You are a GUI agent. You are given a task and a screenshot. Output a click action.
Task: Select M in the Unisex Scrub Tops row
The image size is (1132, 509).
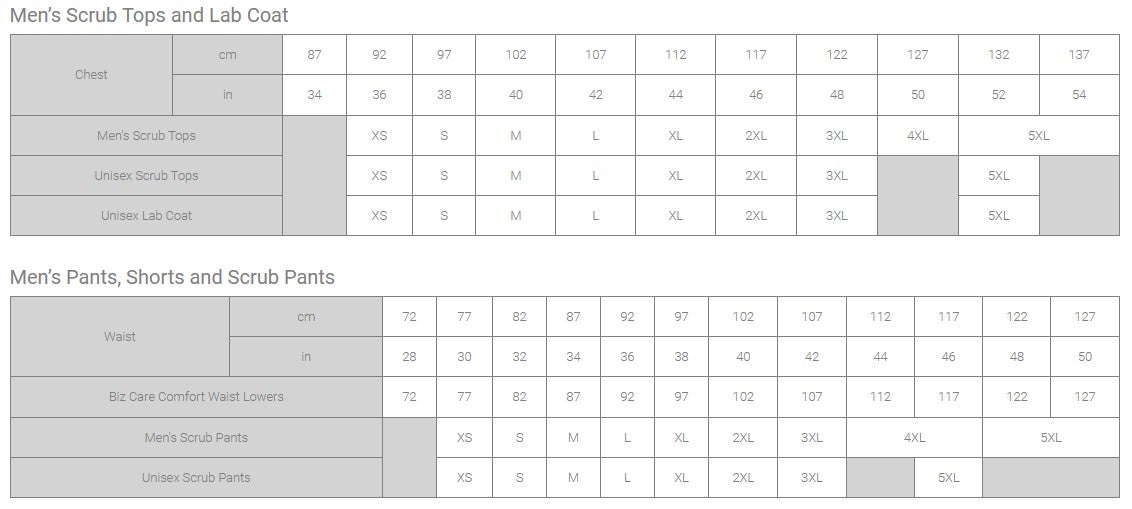[x=515, y=175]
